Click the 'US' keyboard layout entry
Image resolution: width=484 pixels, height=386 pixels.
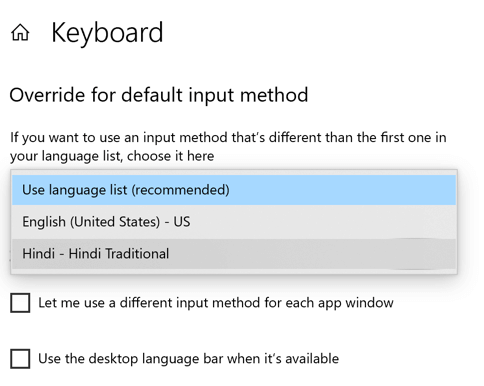pos(182,222)
